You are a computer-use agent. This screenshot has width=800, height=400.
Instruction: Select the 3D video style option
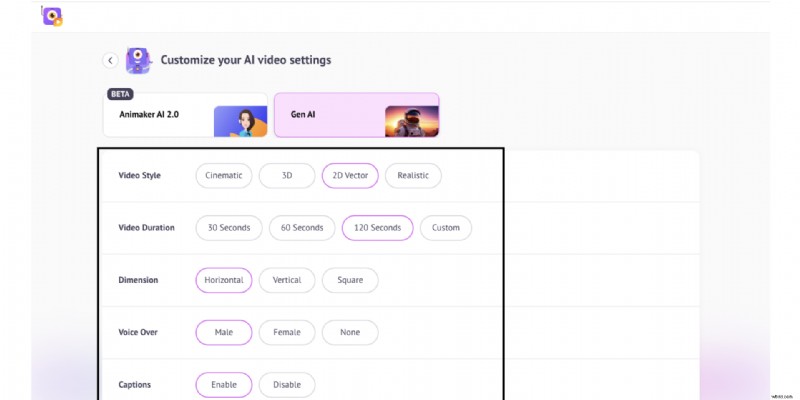tap(286, 175)
